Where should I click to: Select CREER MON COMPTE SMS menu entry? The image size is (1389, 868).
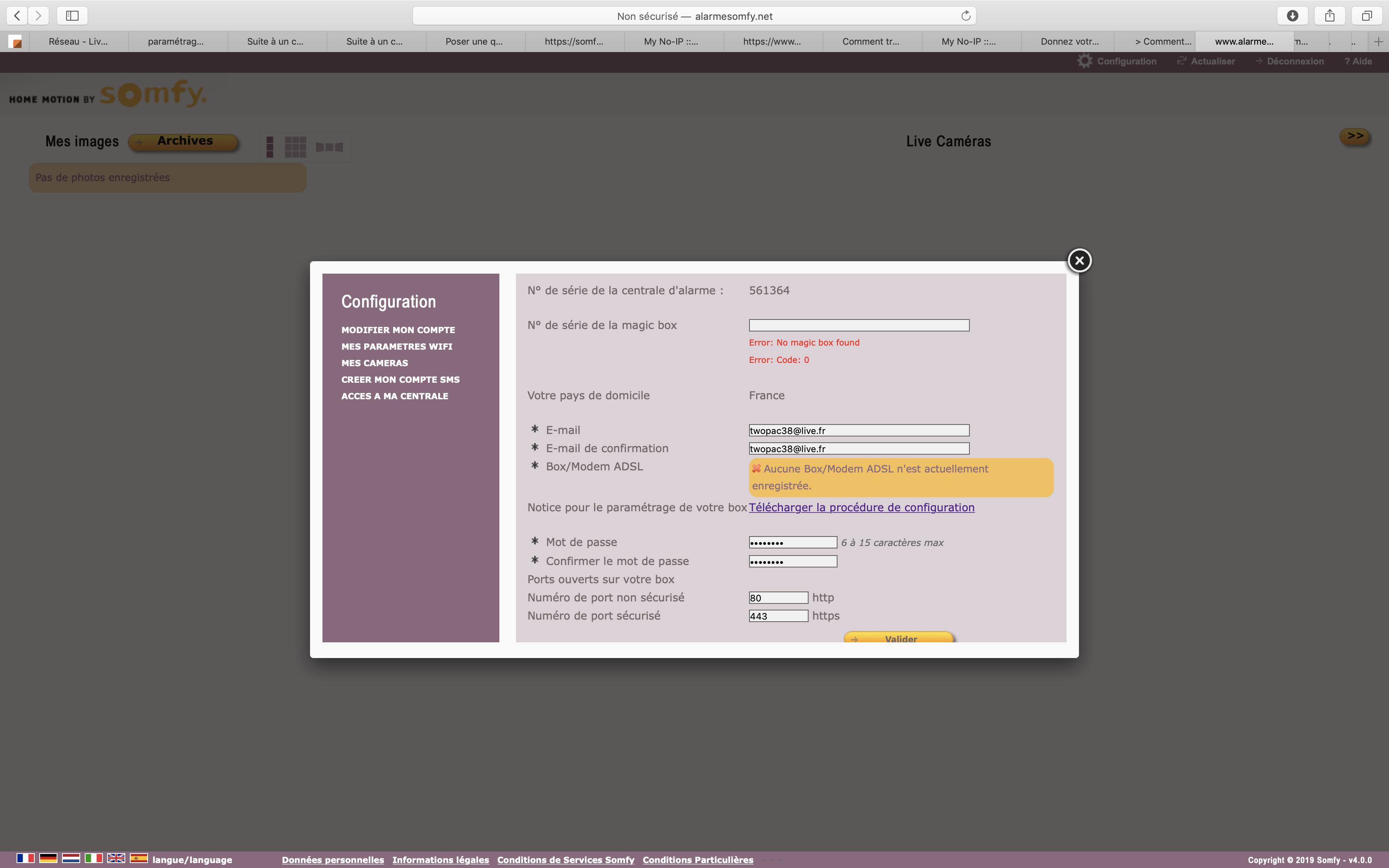[400, 379]
